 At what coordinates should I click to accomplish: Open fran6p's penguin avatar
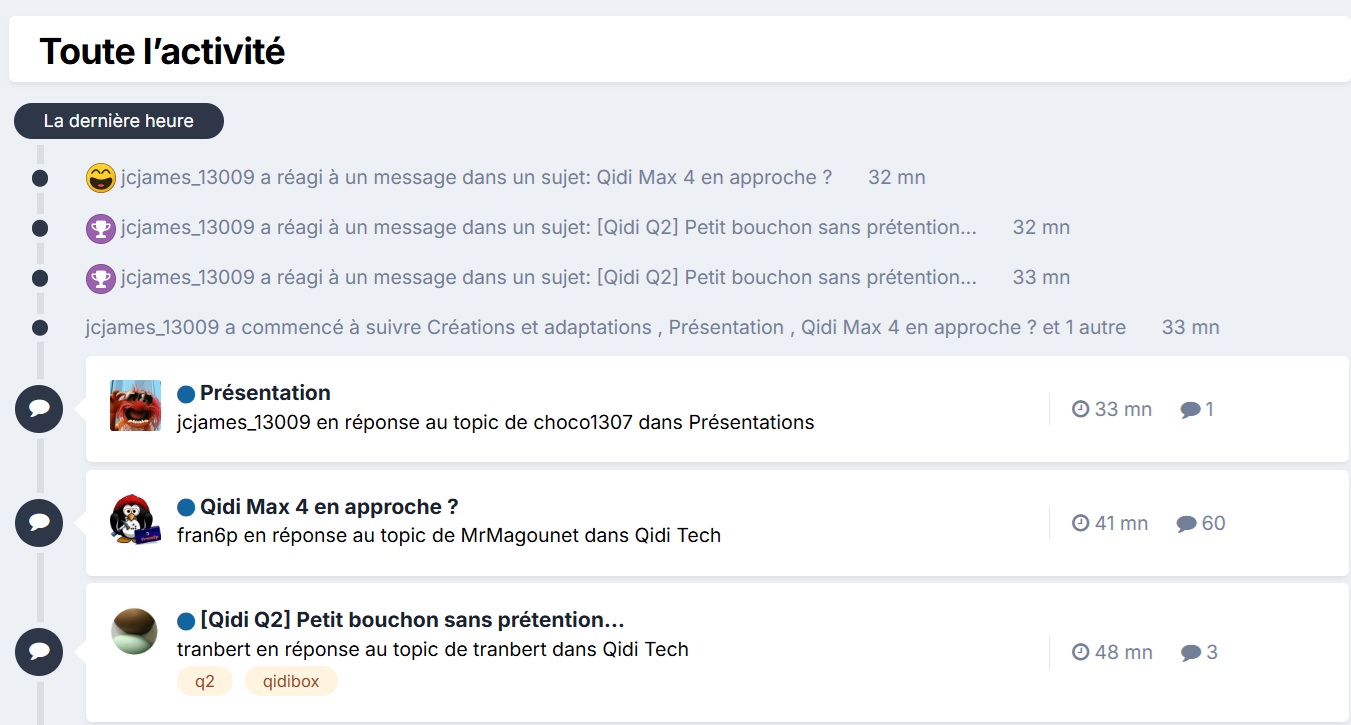[135, 519]
